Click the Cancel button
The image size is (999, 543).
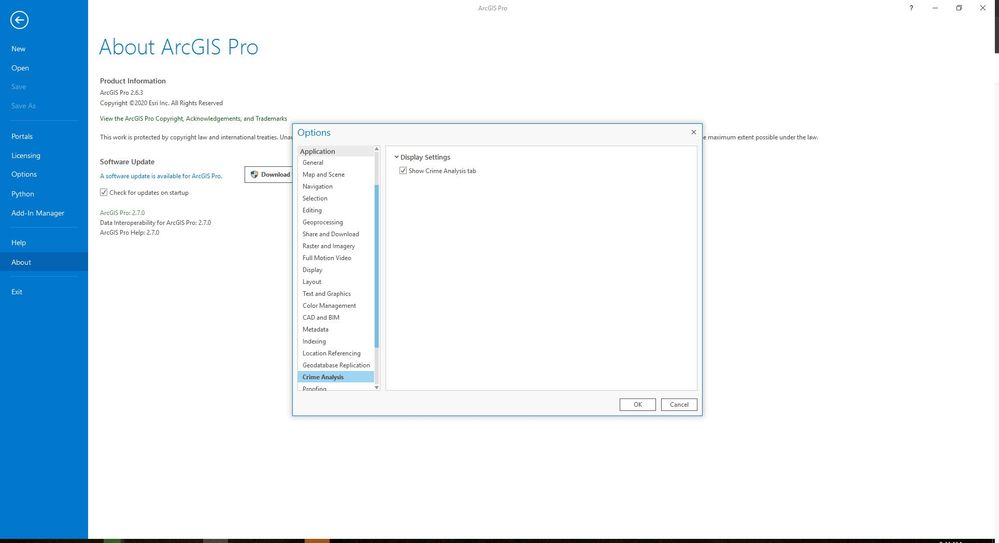679,405
